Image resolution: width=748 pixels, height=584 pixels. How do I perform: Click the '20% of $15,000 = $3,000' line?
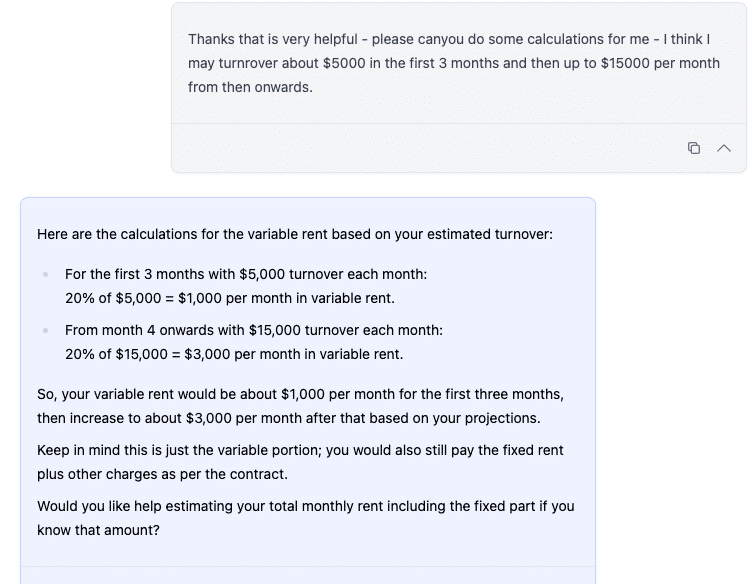click(x=234, y=354)
